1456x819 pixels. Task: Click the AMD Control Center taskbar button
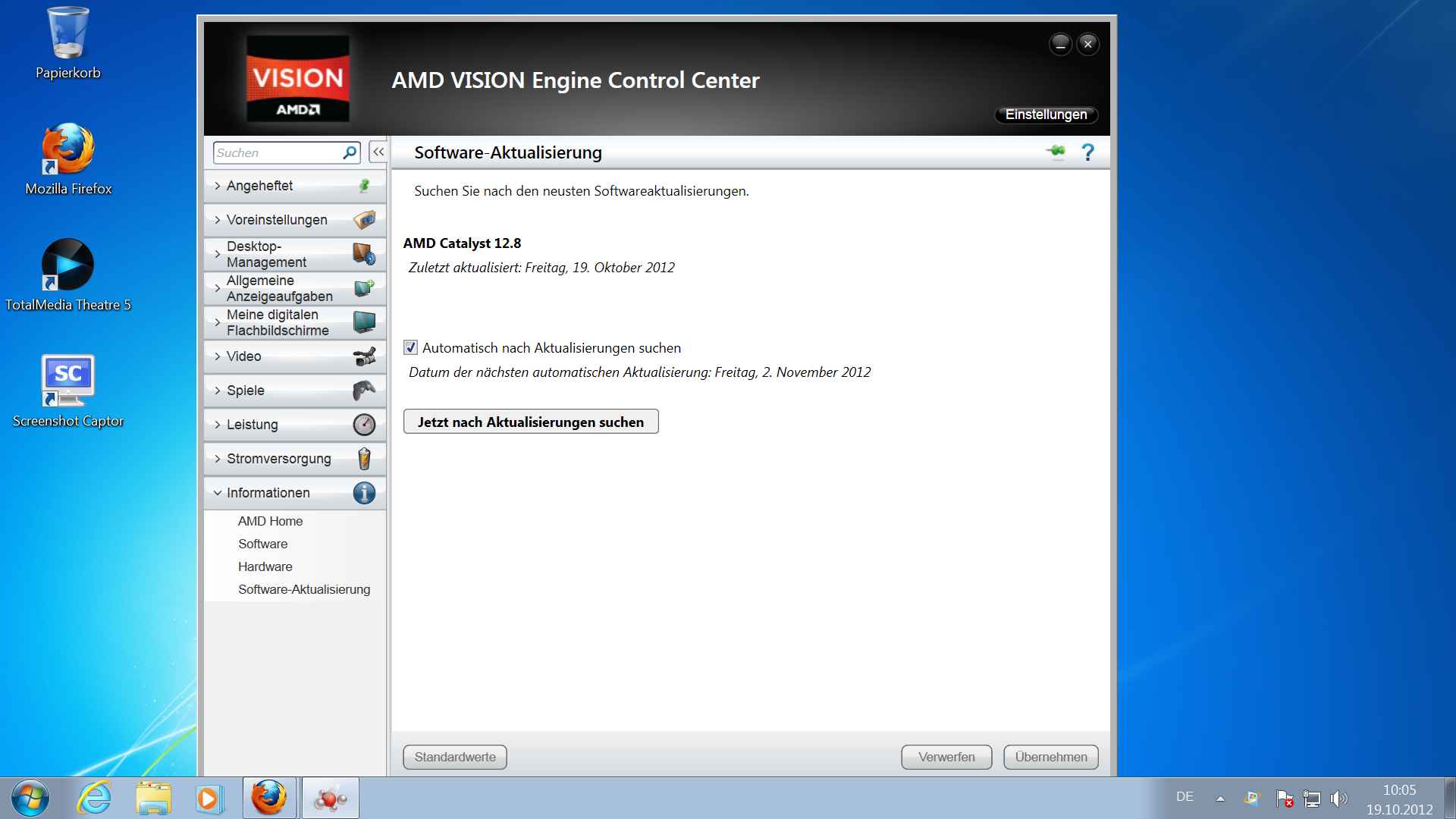330,798
